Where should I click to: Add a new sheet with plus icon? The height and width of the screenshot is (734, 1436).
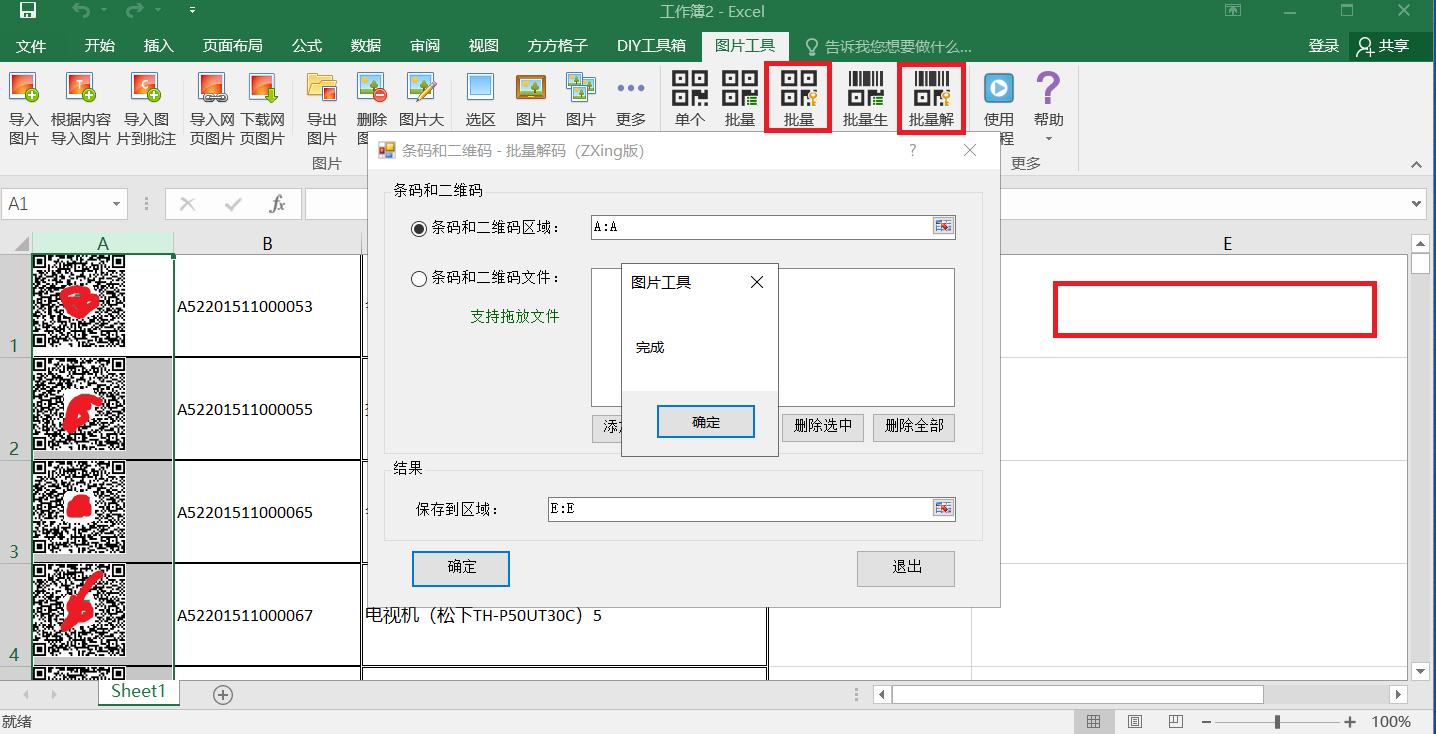click(223, 694)
